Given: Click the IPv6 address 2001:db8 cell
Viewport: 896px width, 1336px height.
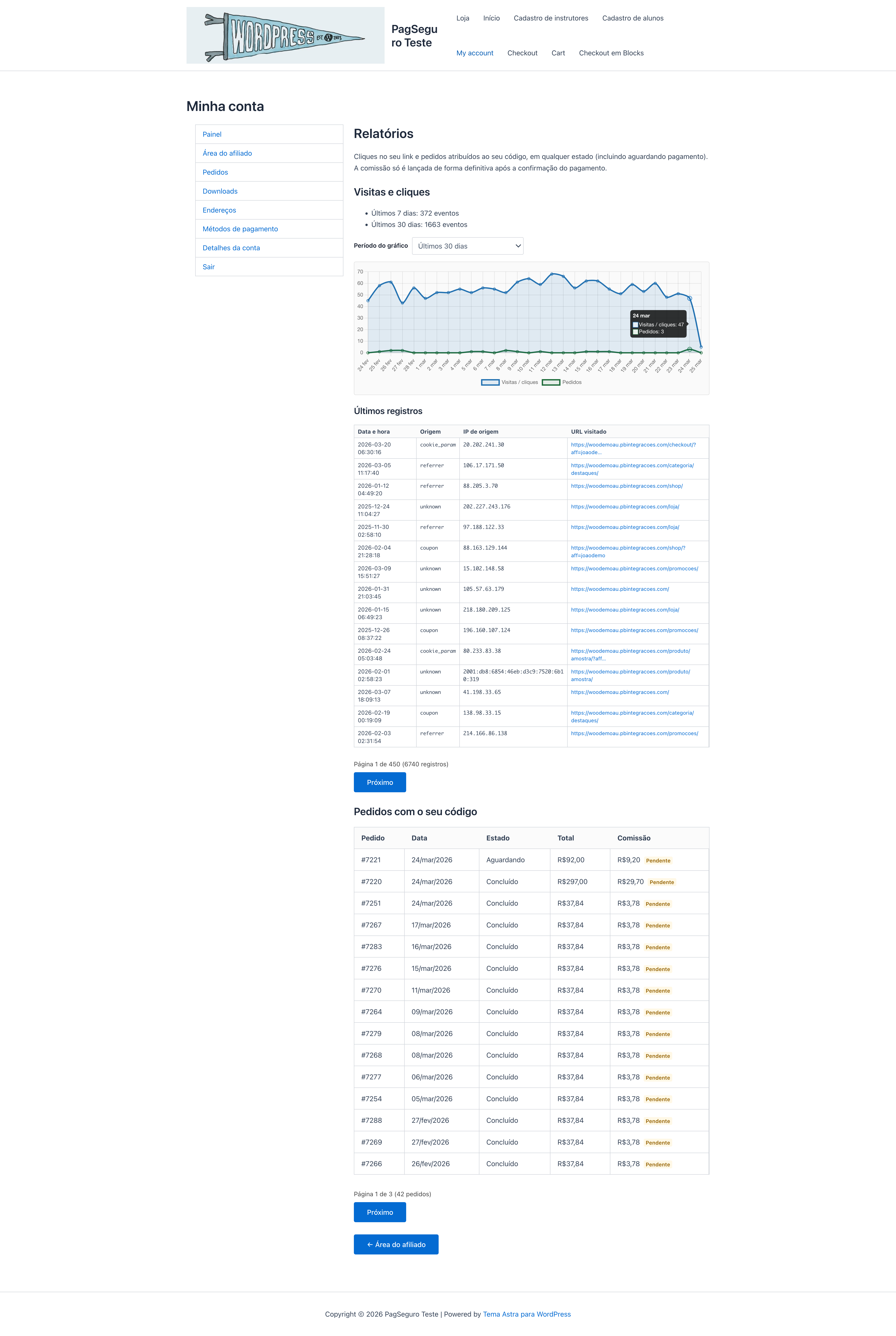Looking at the screenshot, I should [x=513, y=675].
